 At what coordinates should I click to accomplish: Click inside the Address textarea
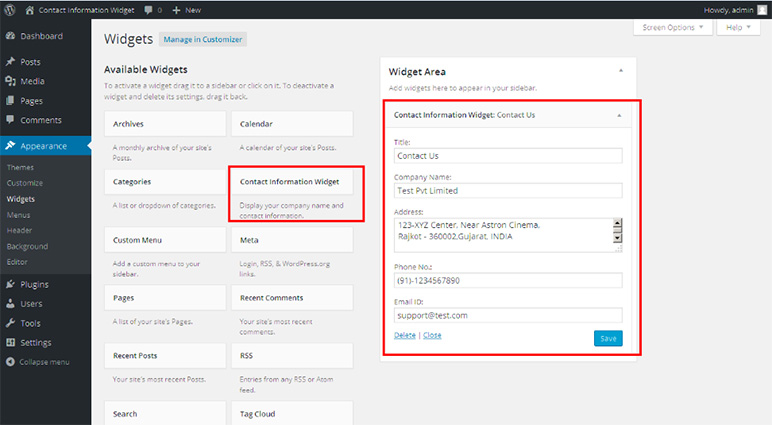click(503, 235)
